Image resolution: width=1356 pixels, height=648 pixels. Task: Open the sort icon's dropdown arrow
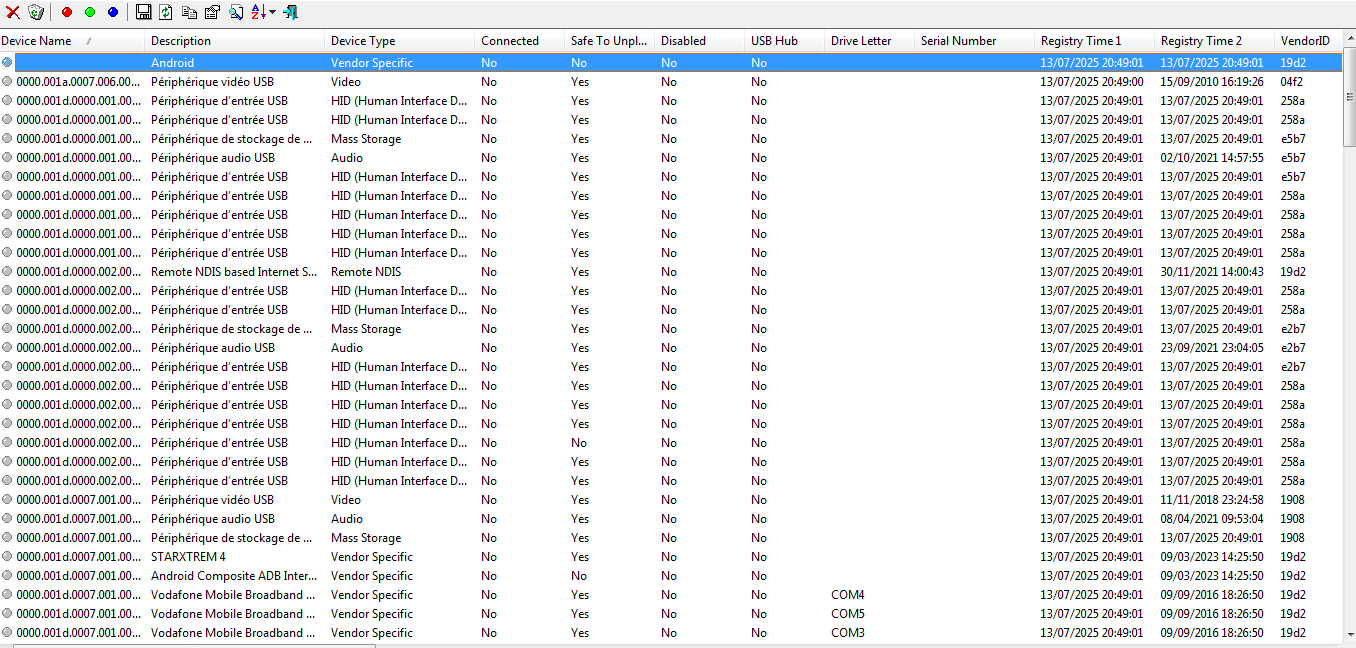tap(272, 12)
